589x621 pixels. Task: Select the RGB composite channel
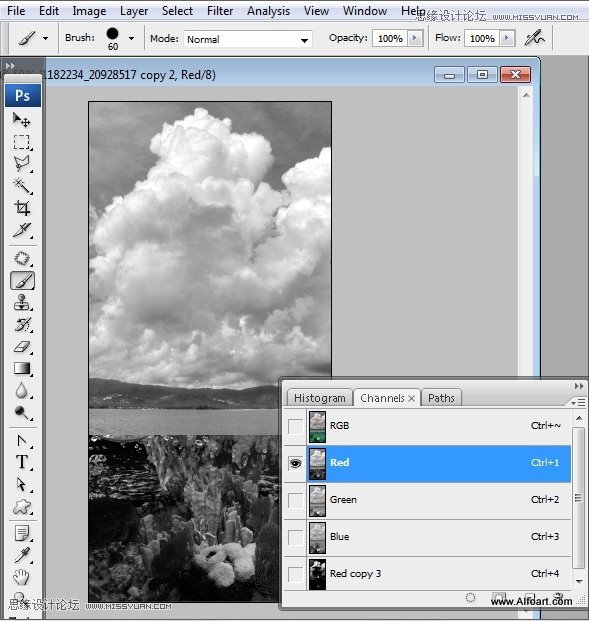(x=439, y=427)
